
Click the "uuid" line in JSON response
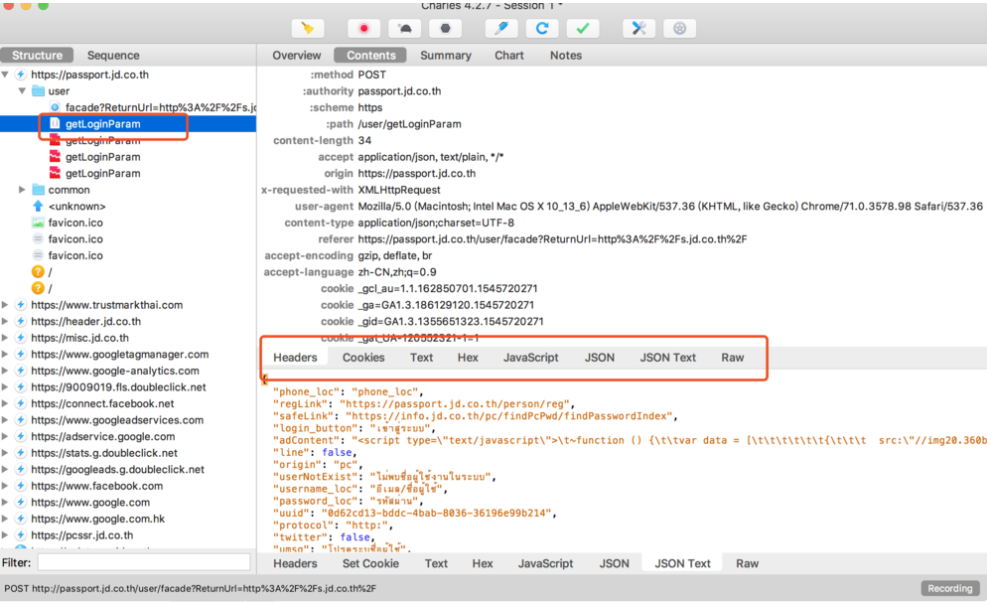(415, 513)
